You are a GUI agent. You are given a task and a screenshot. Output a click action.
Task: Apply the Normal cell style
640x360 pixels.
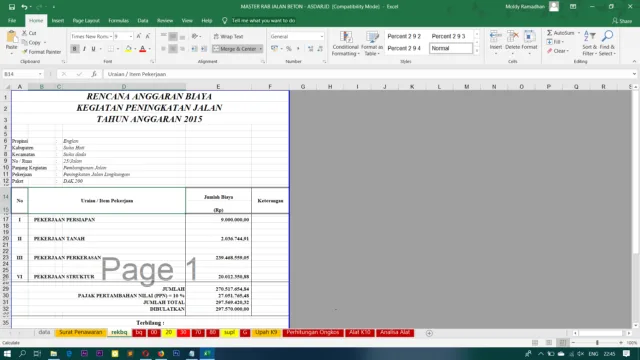(451, 48)
